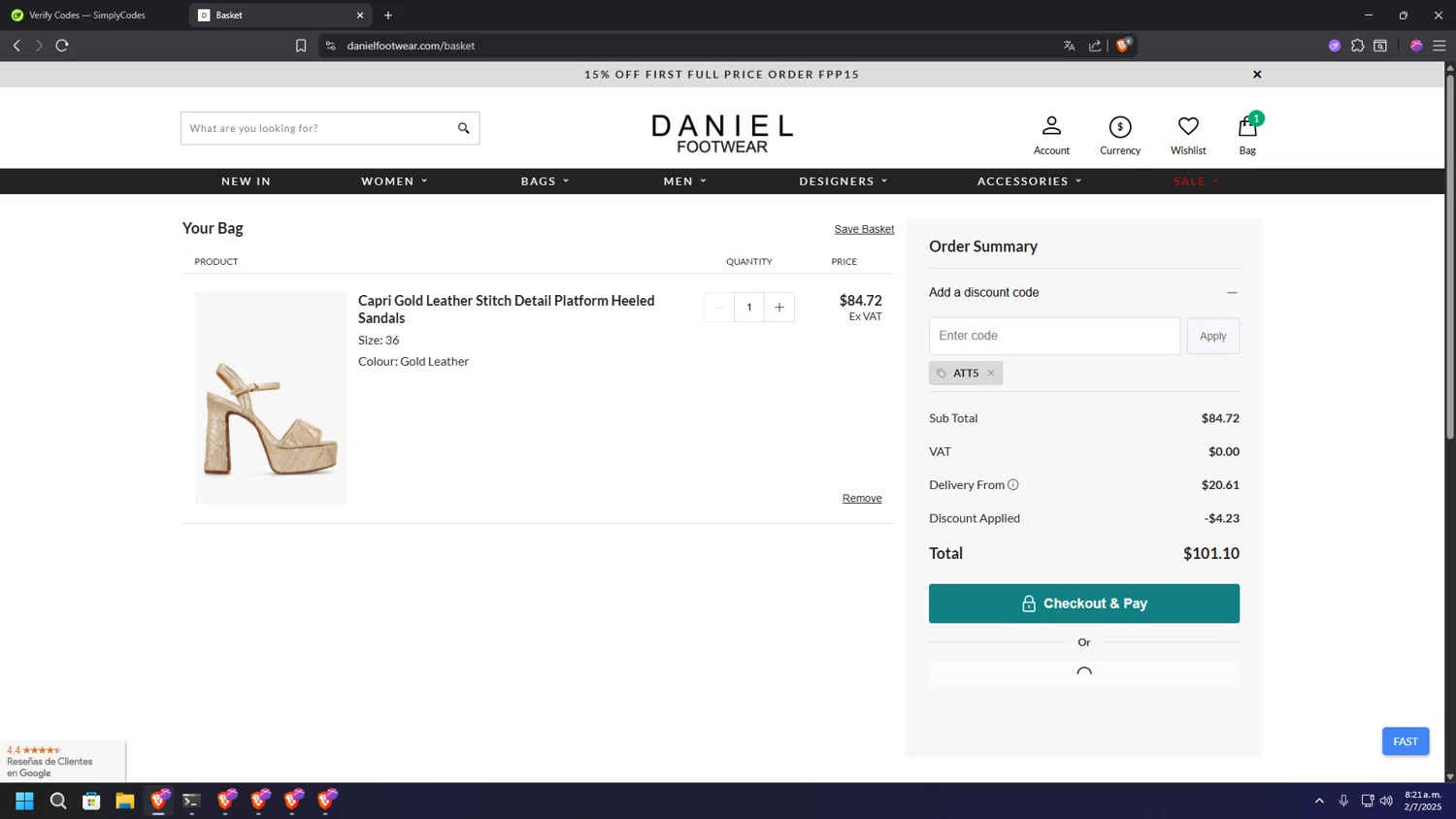Image resolution: width=1456 pixels, height=819 pixels.
Task: Go back in the browser
Action: [x=17, y=46]
